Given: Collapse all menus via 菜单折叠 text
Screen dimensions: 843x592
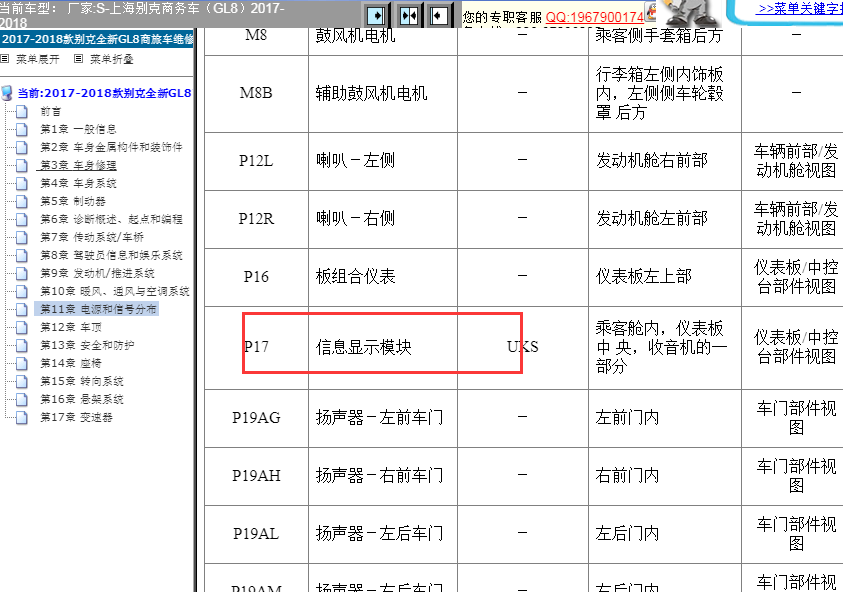Looking at the screenshot, I should pyautogui.click(x=111, y=59).
